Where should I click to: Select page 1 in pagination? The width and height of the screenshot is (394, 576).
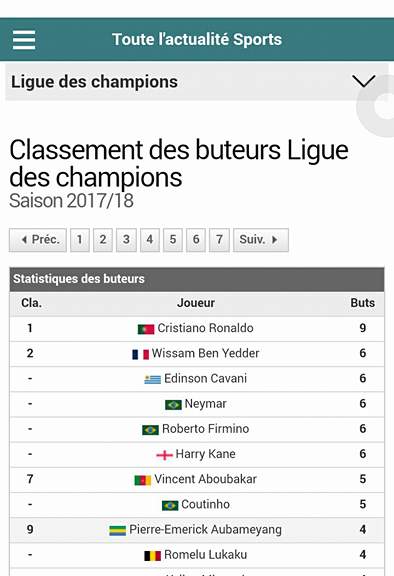coord(80,240)
